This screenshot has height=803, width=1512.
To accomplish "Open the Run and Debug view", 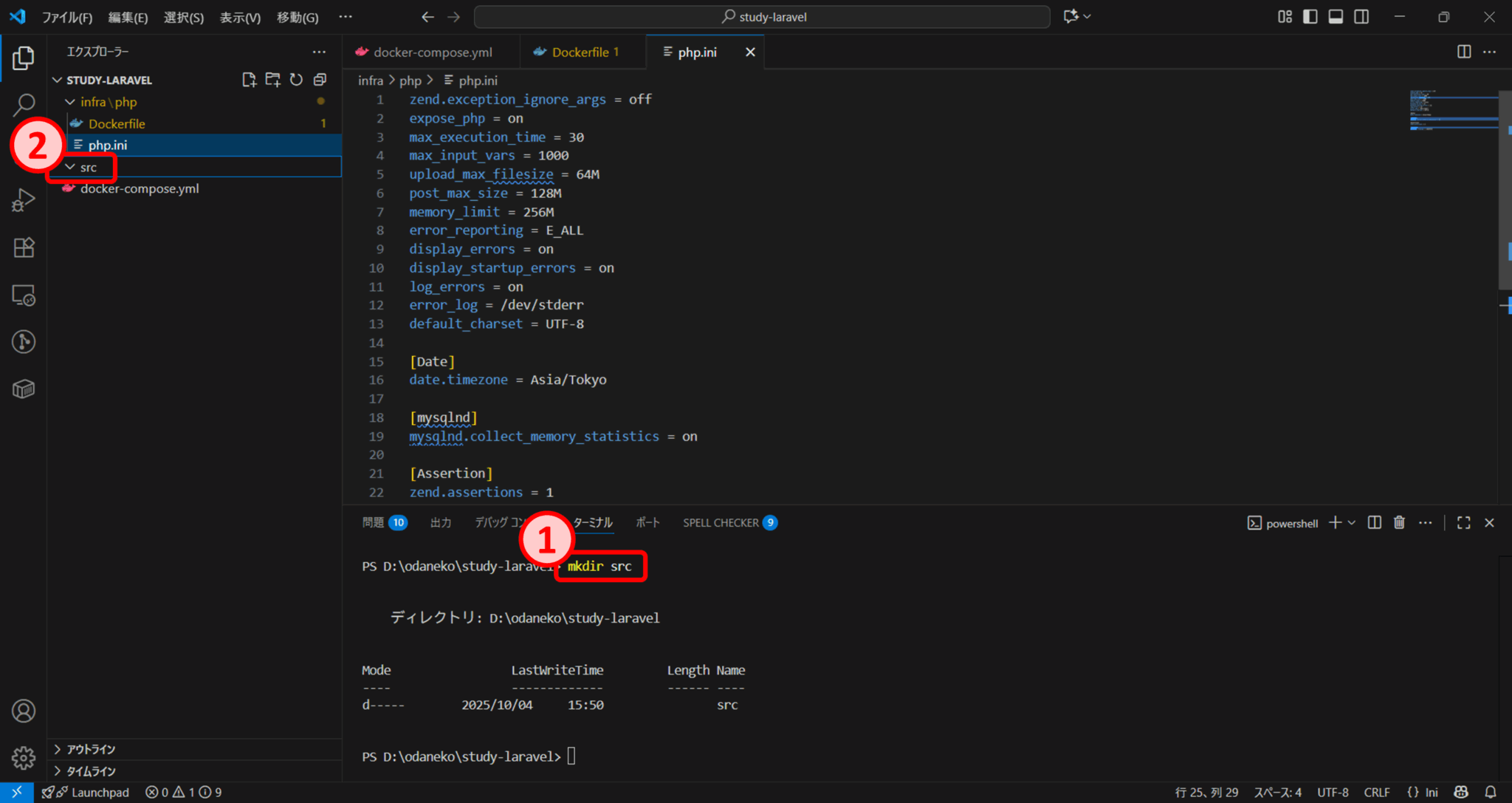I will pos(23,199).
